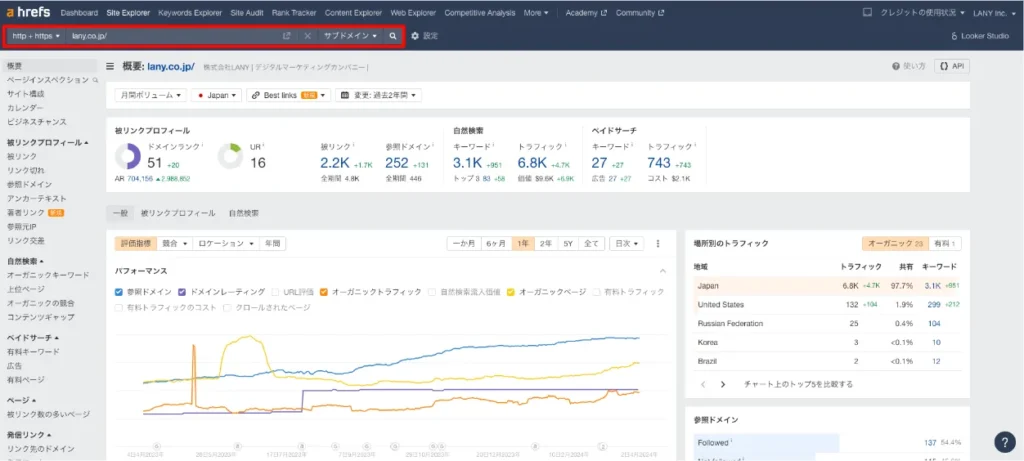Open Japan country dropdown
Viewport: 1024px width, 461px height.
coord(217,95)
